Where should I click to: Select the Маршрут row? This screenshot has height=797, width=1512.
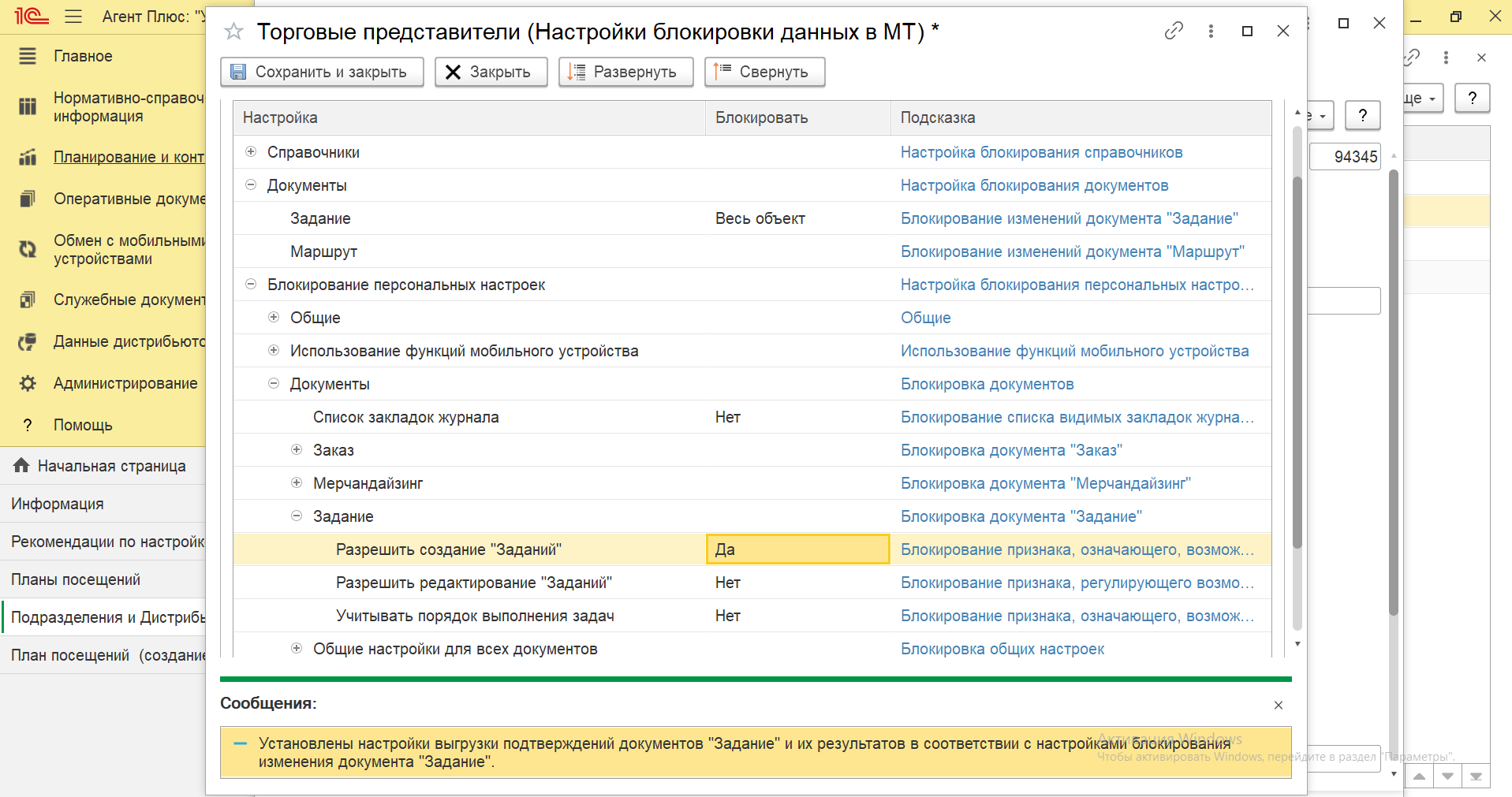coord(752,251)
